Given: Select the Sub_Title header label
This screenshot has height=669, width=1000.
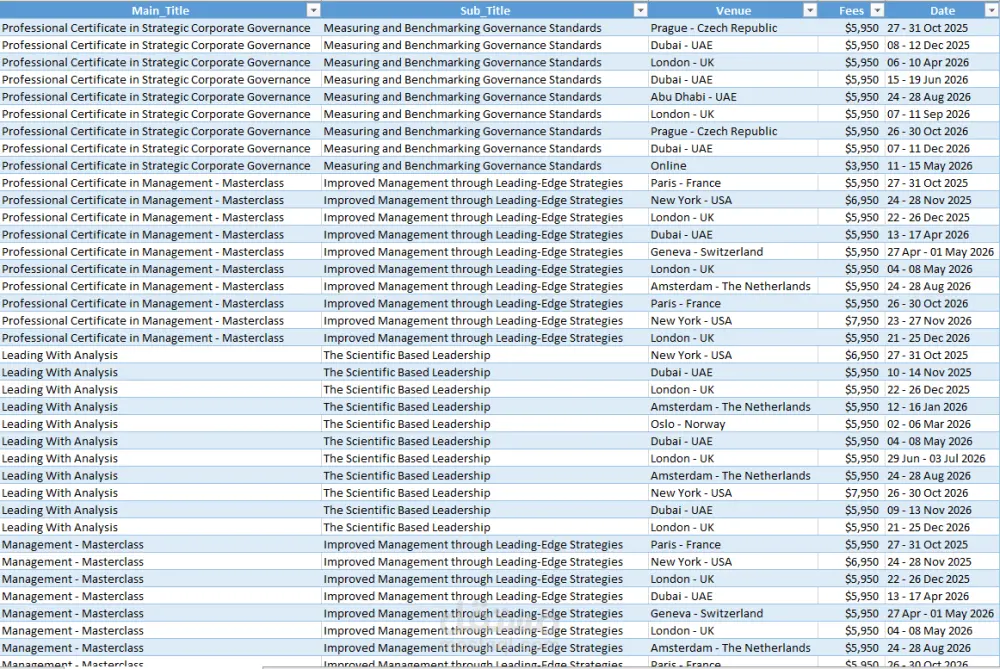Looking at the screenshot, I should 485,10.
